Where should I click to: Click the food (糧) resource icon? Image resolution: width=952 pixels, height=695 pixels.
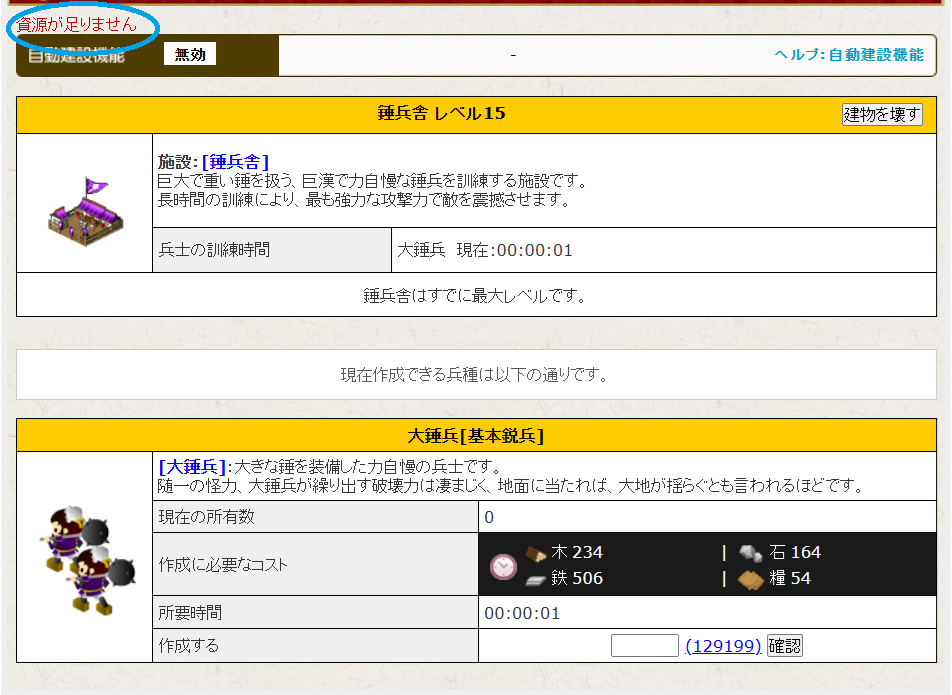click(752, 579)
